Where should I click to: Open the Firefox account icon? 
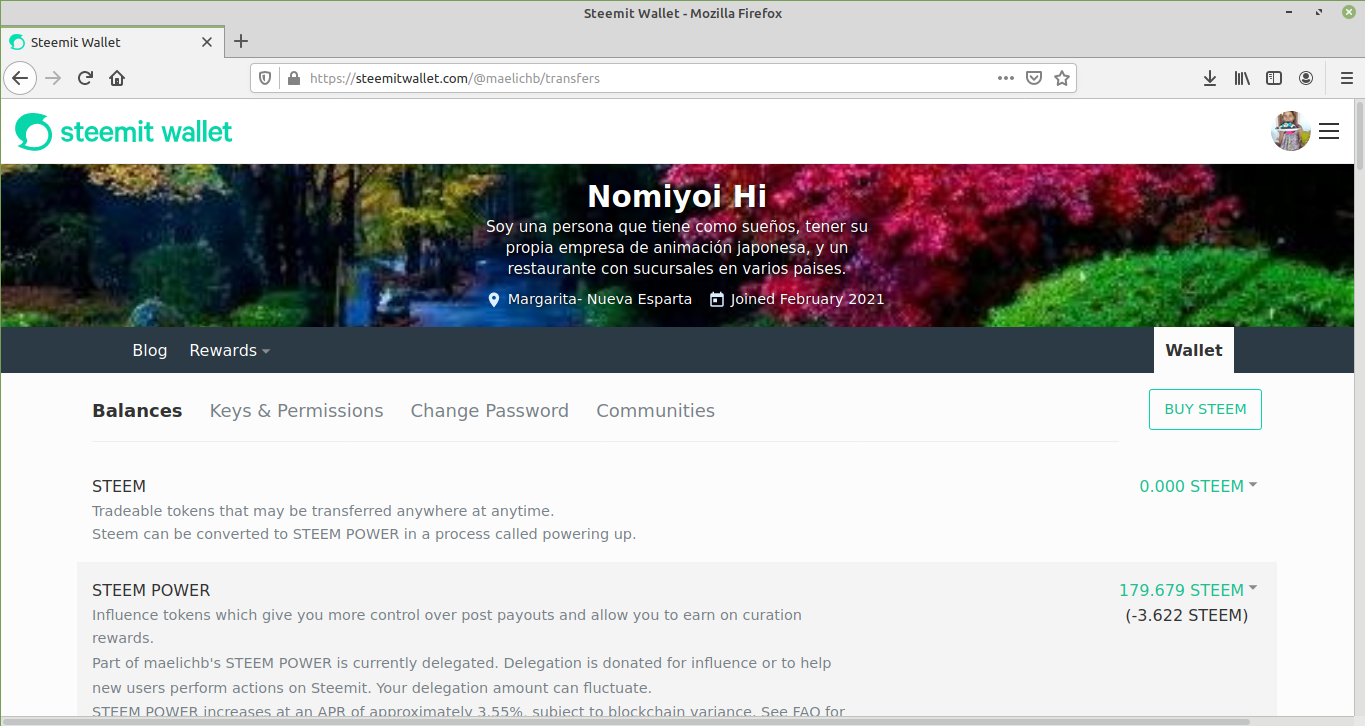[1306, 78]
